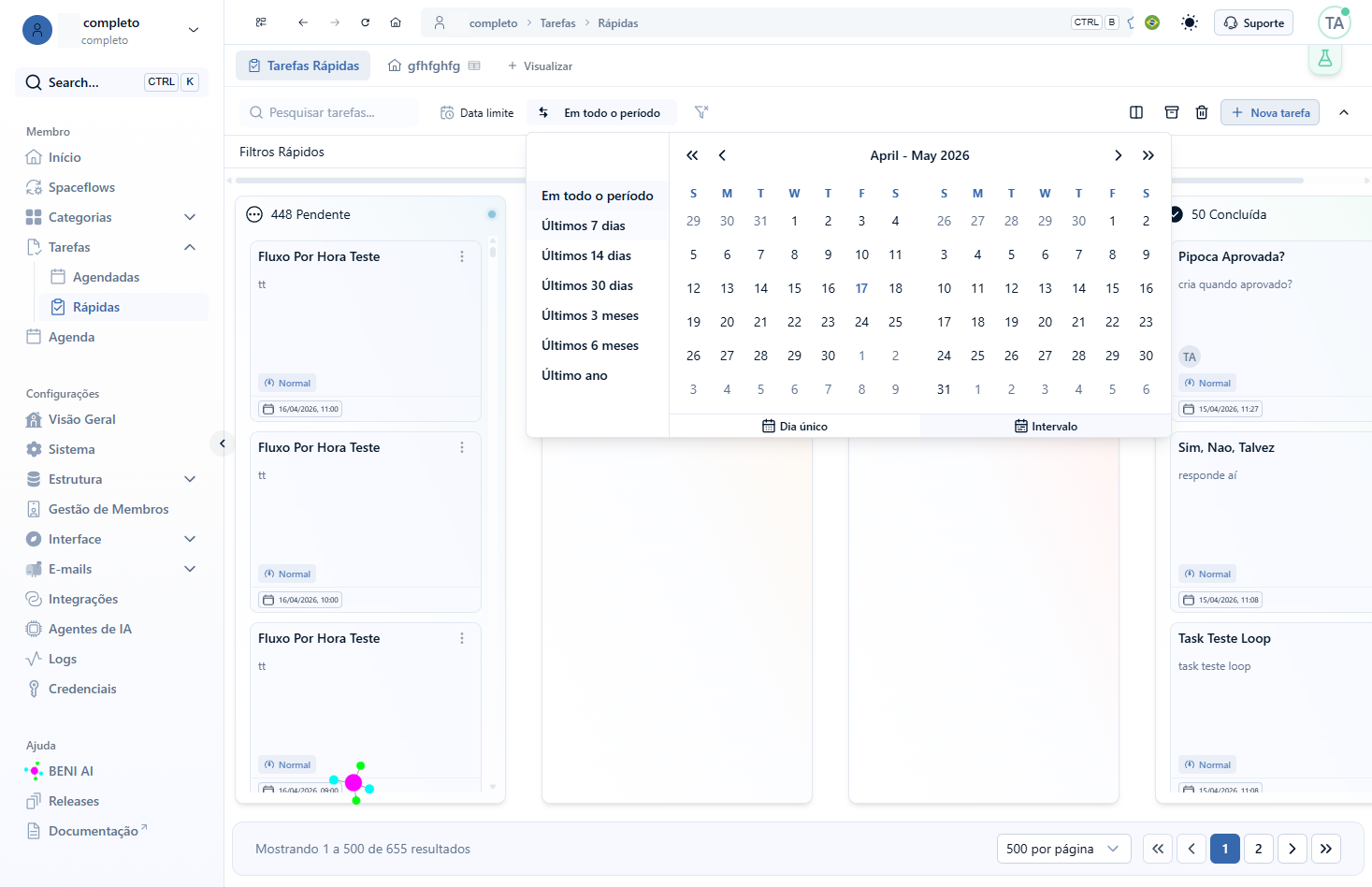Toggle the column layout icon
Screen dimensions: 1372x887
click(x=1136, y=112)
